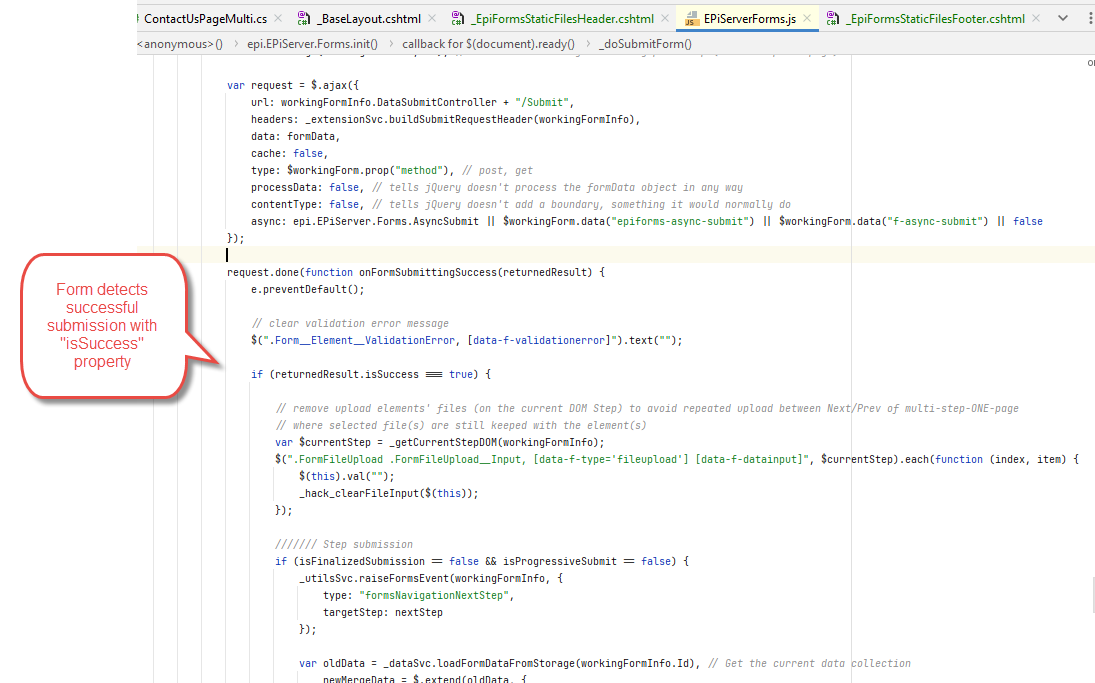
Task: Place cursor on onFormSubmittingSuccess function name
Action: pos(427,272)
